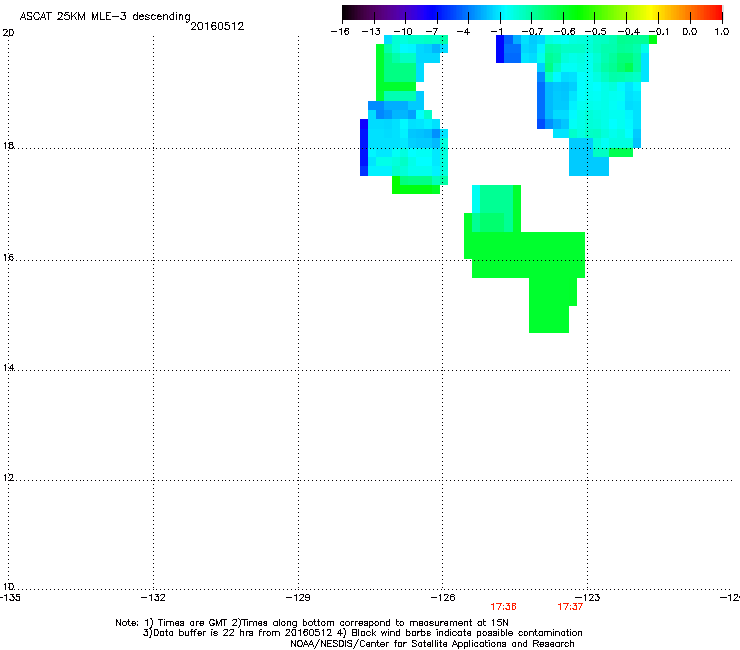Click the colorbar label -16

click(x=340, y=32)
